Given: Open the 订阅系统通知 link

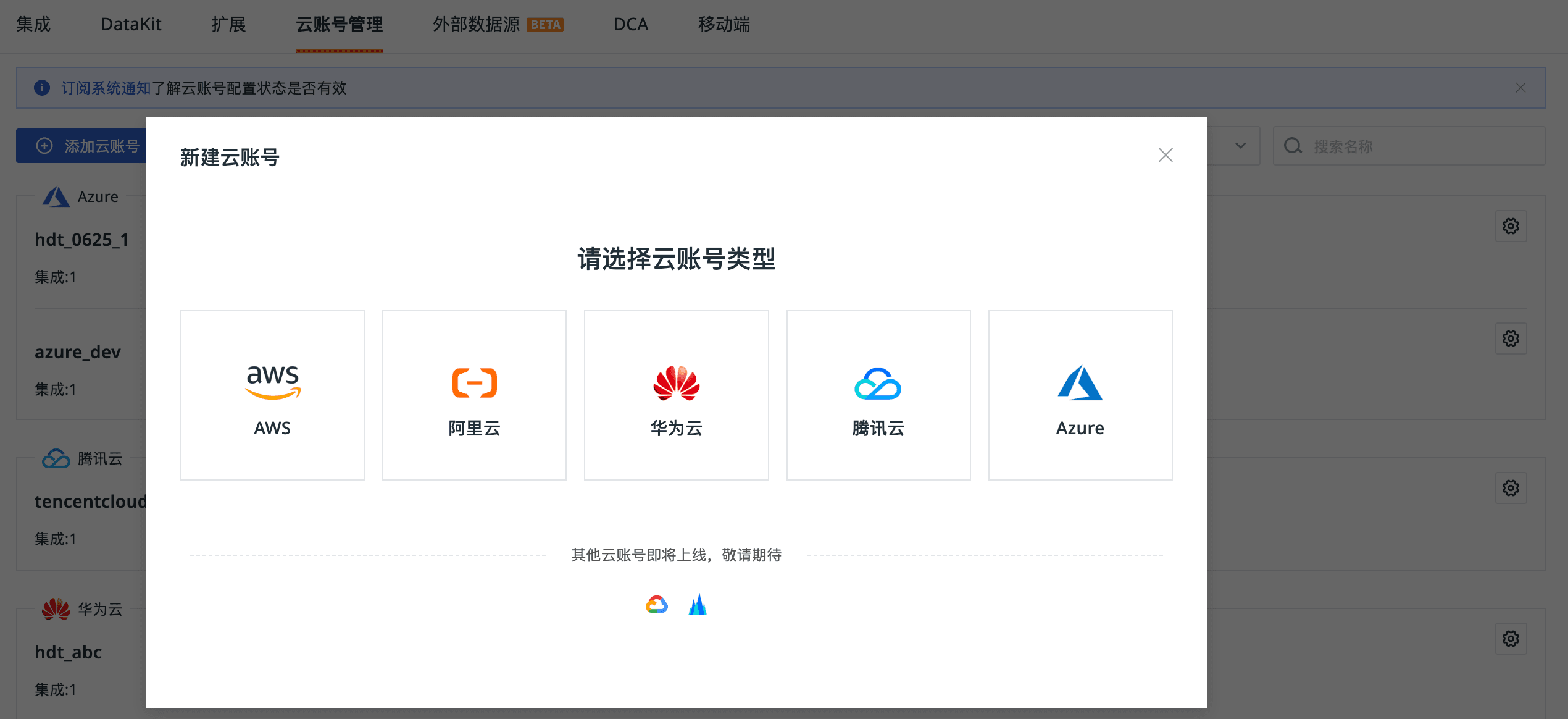Looking at the screenshot, I should pyautogui.click(x=106, y=88).
